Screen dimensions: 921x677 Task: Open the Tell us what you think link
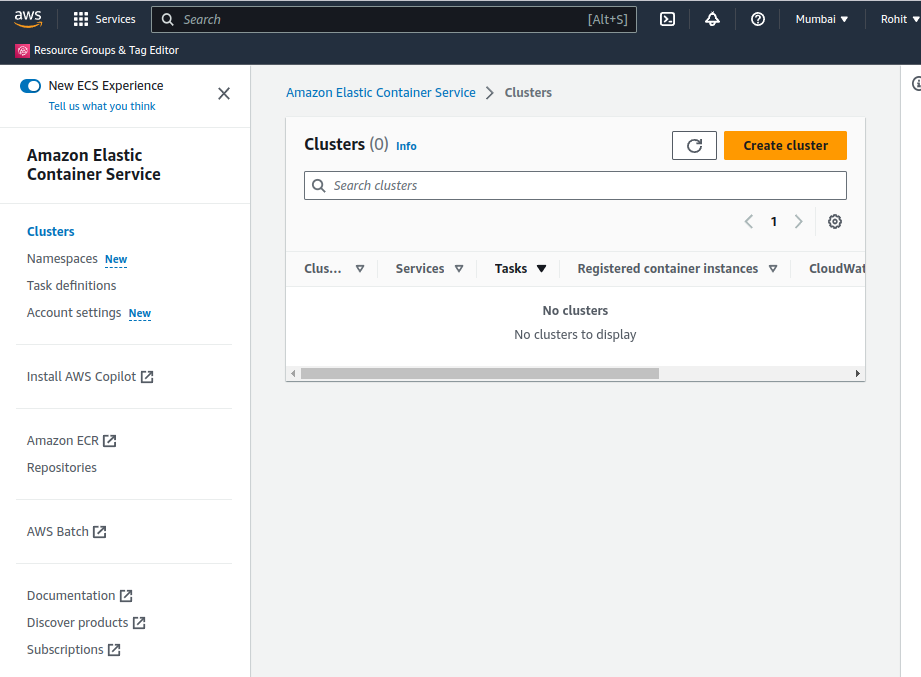102,106
